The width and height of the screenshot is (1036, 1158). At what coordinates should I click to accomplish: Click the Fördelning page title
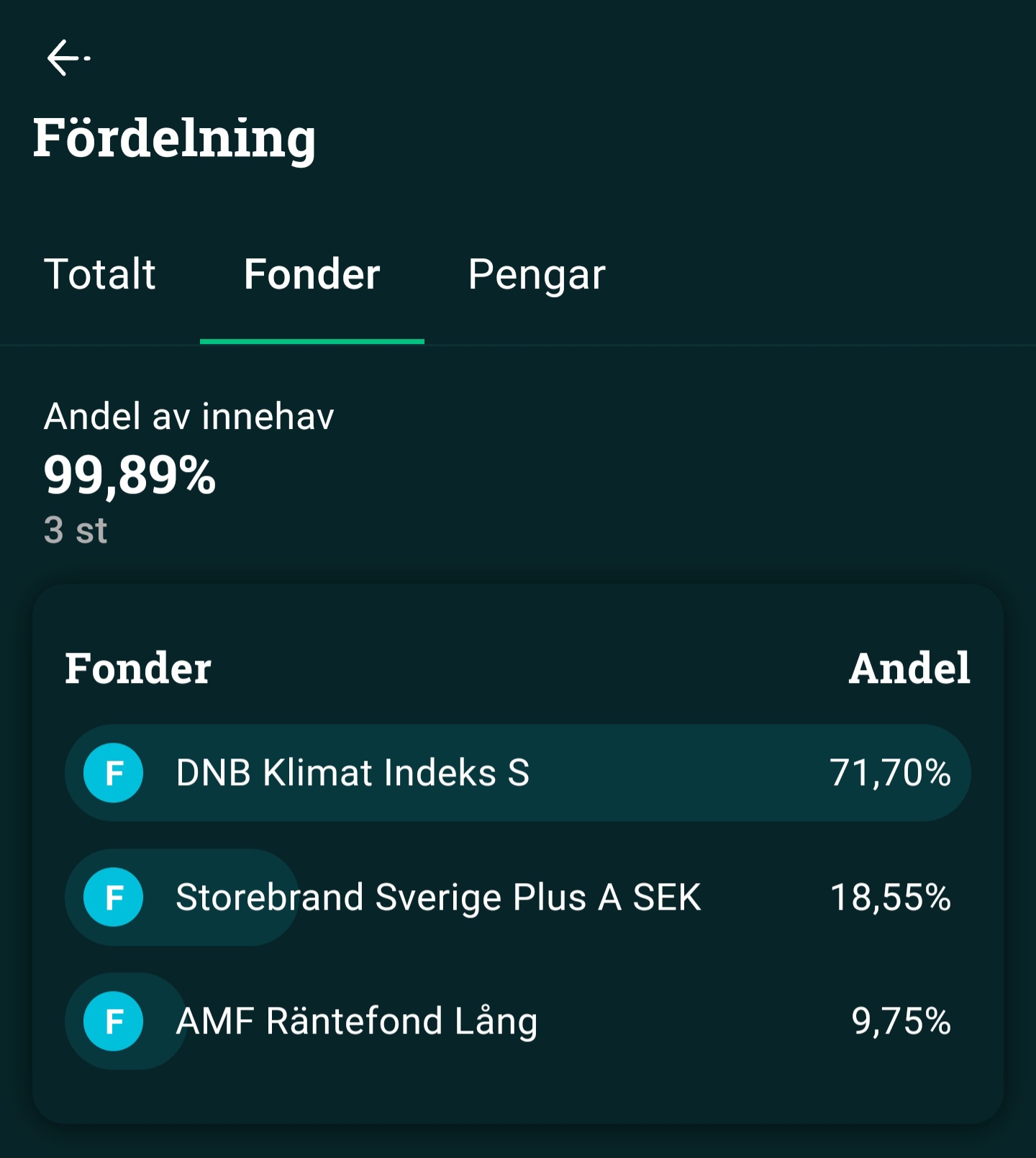click(174, 137)
